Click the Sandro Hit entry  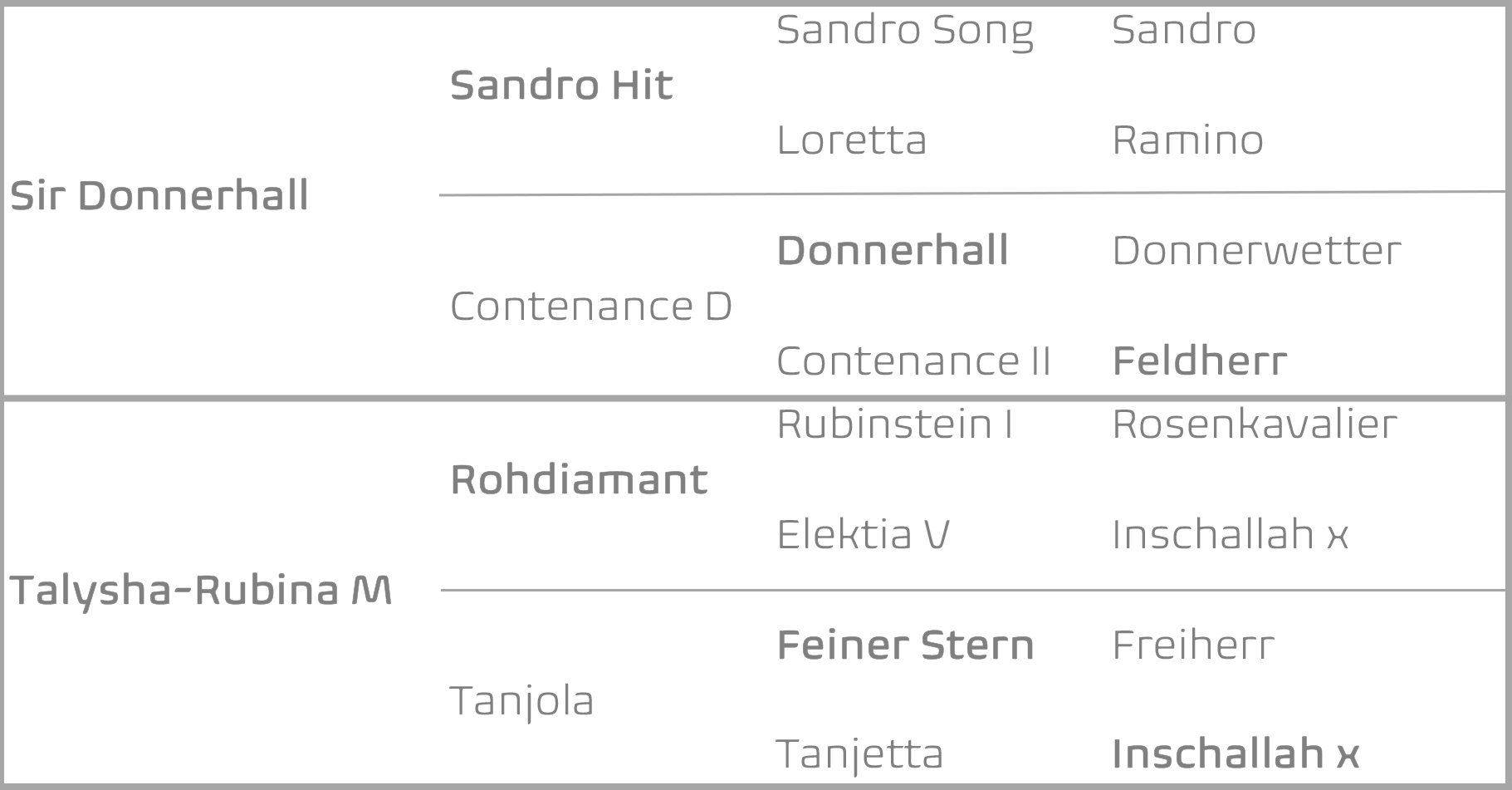click(561, 85)
